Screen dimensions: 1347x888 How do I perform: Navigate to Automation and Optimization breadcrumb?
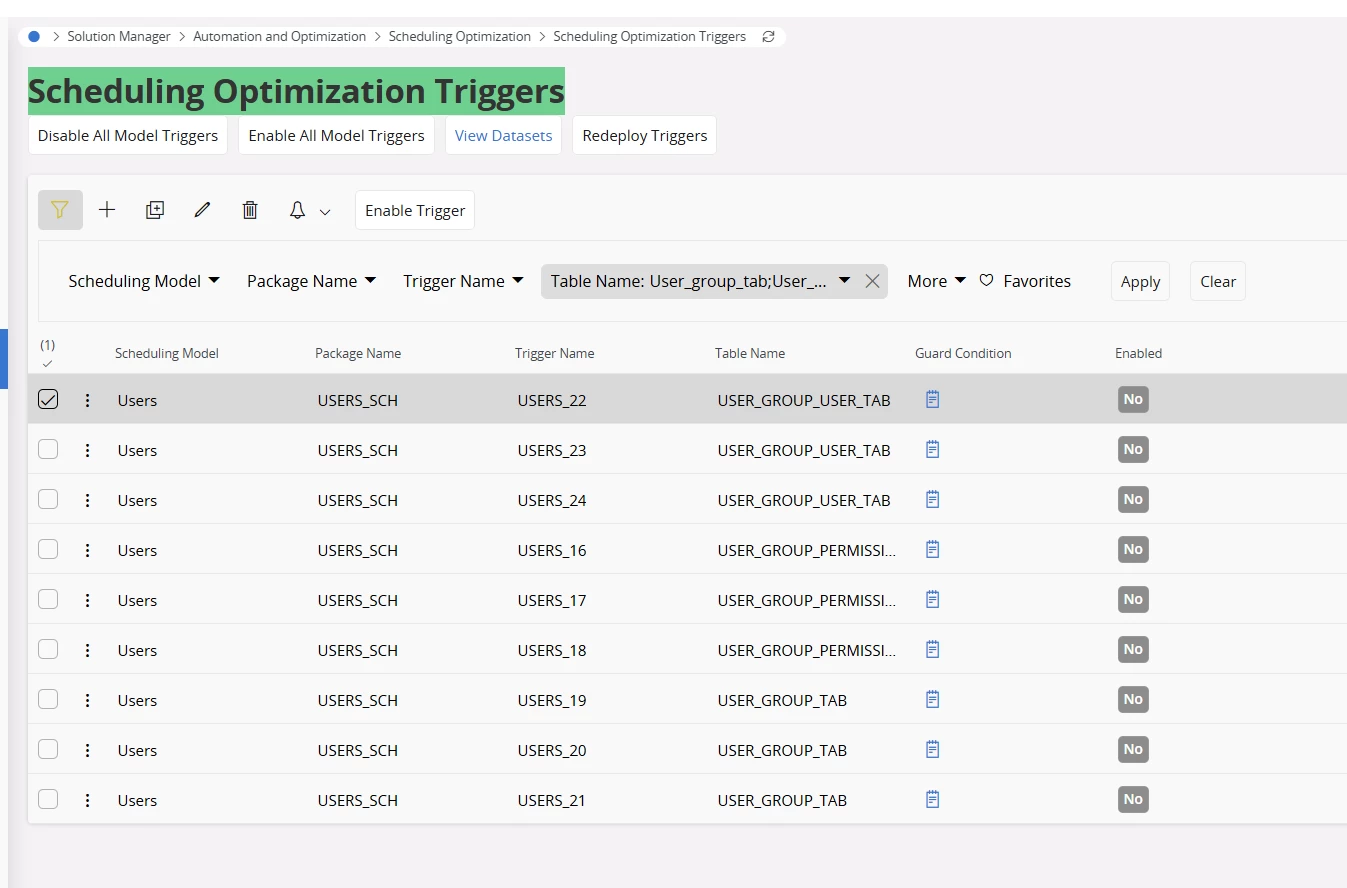point(279,36)
